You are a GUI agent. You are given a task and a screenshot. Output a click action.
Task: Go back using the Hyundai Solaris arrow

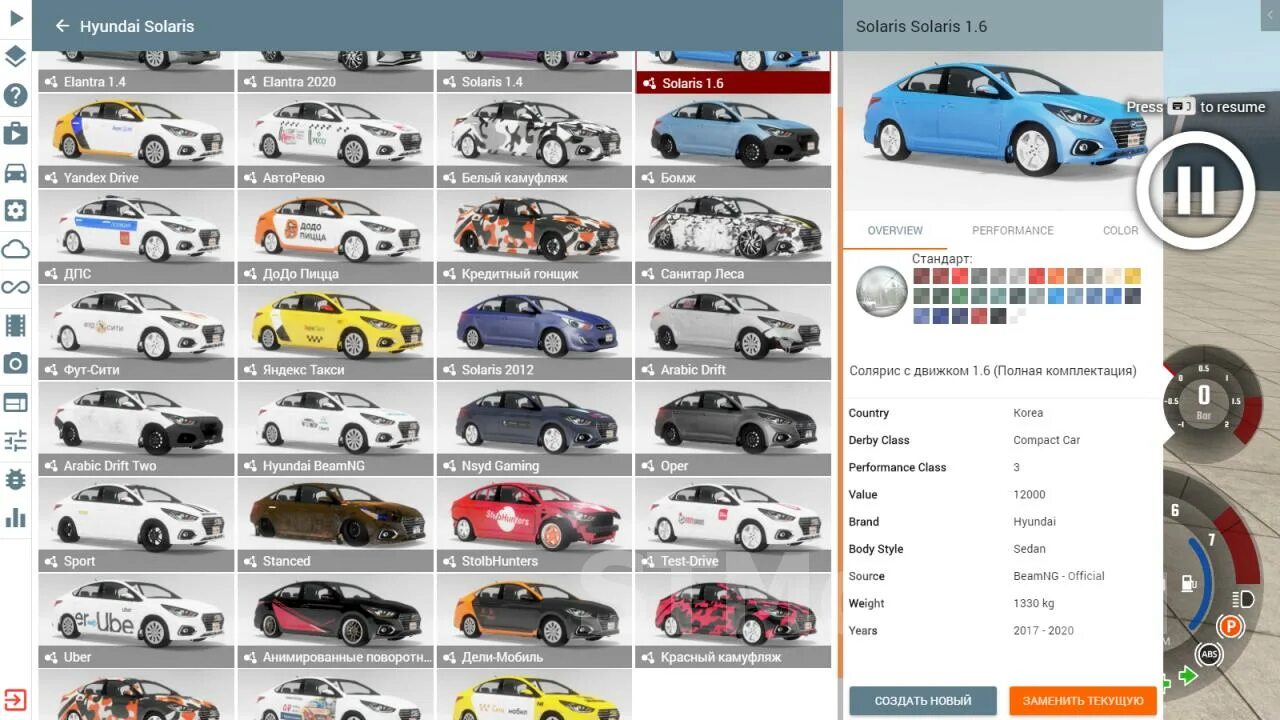[x=62, y=26]
